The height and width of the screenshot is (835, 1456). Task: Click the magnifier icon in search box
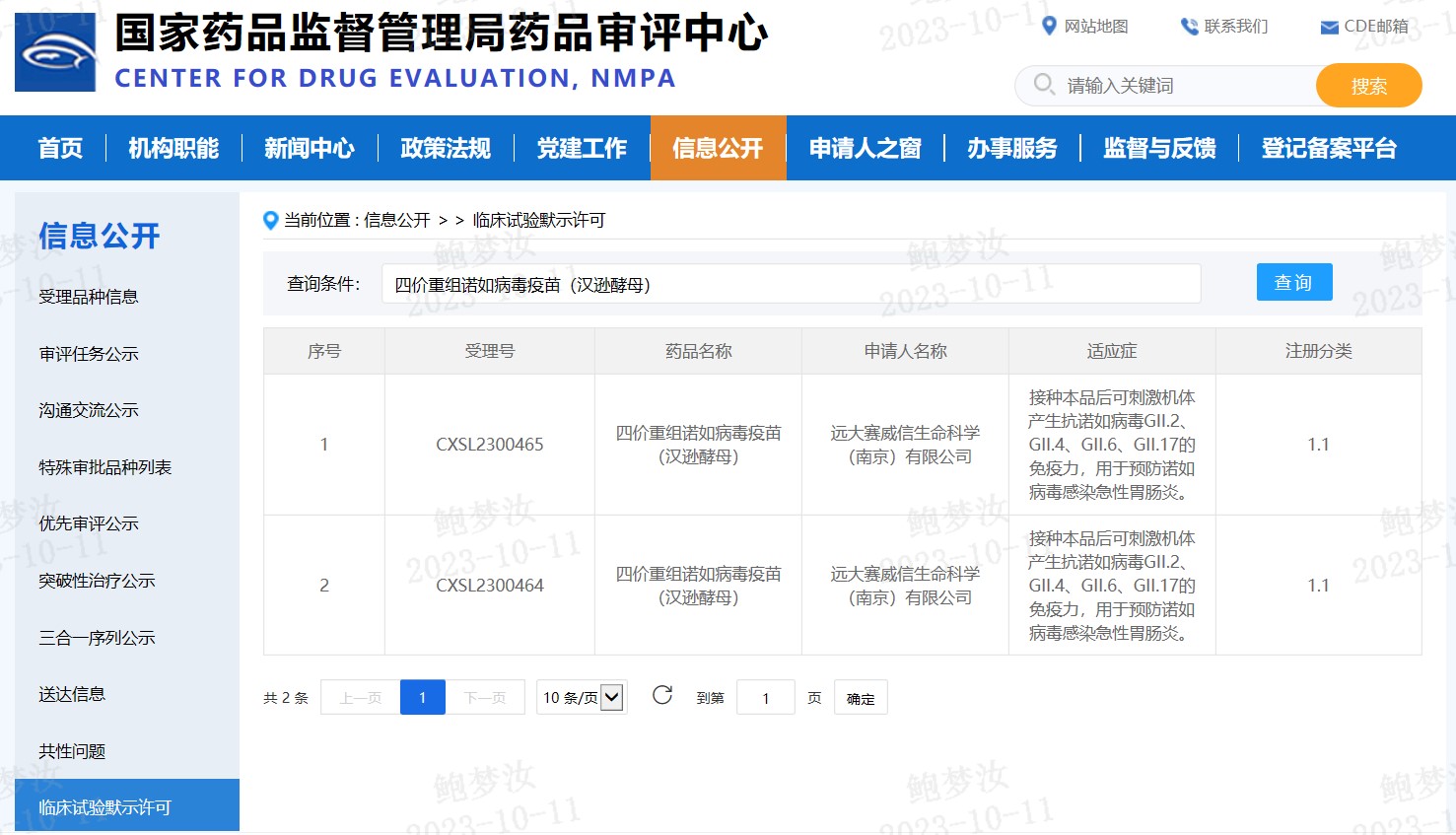1044,85
